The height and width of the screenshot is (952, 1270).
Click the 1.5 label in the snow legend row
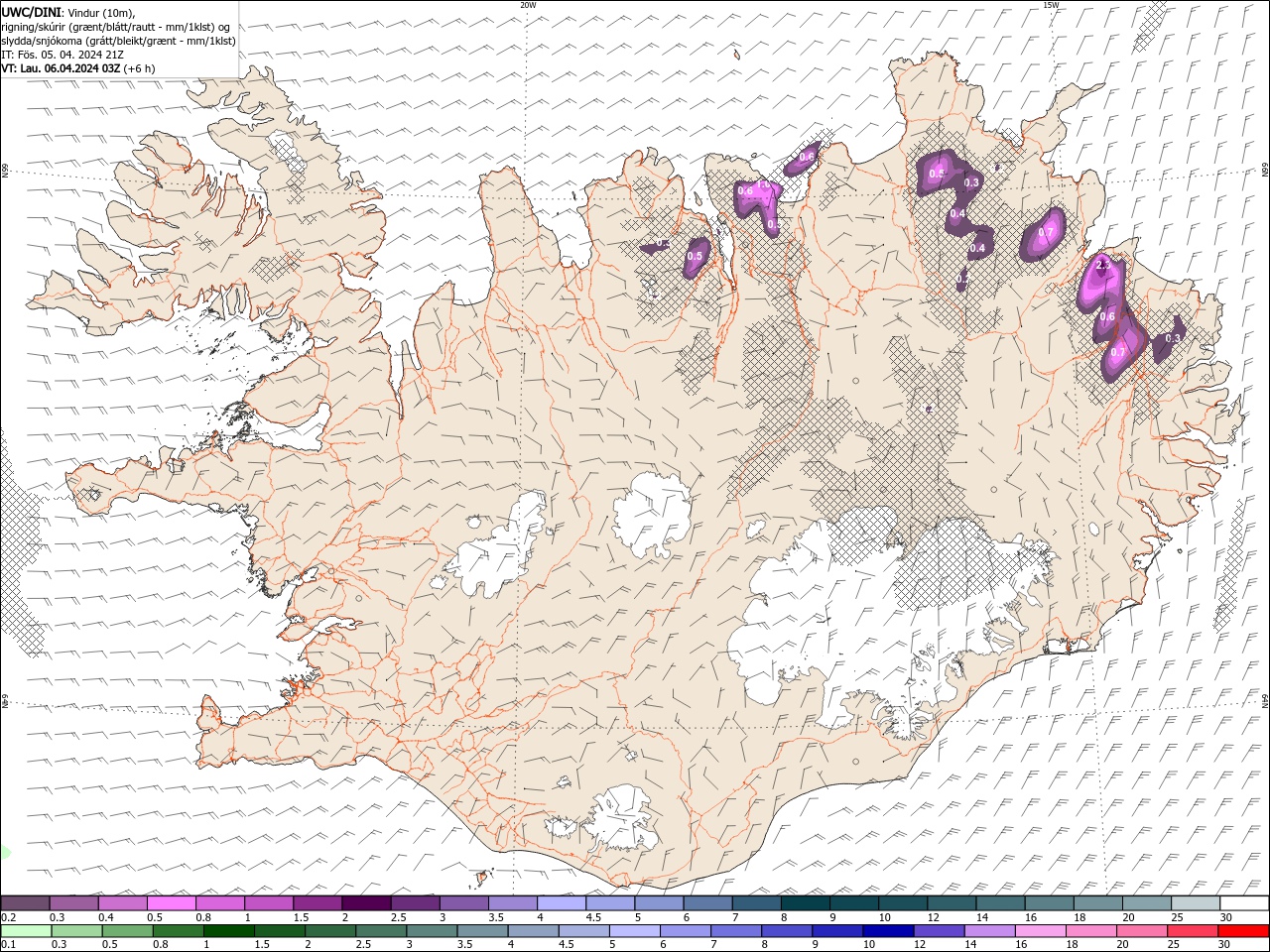click(301, 917)
